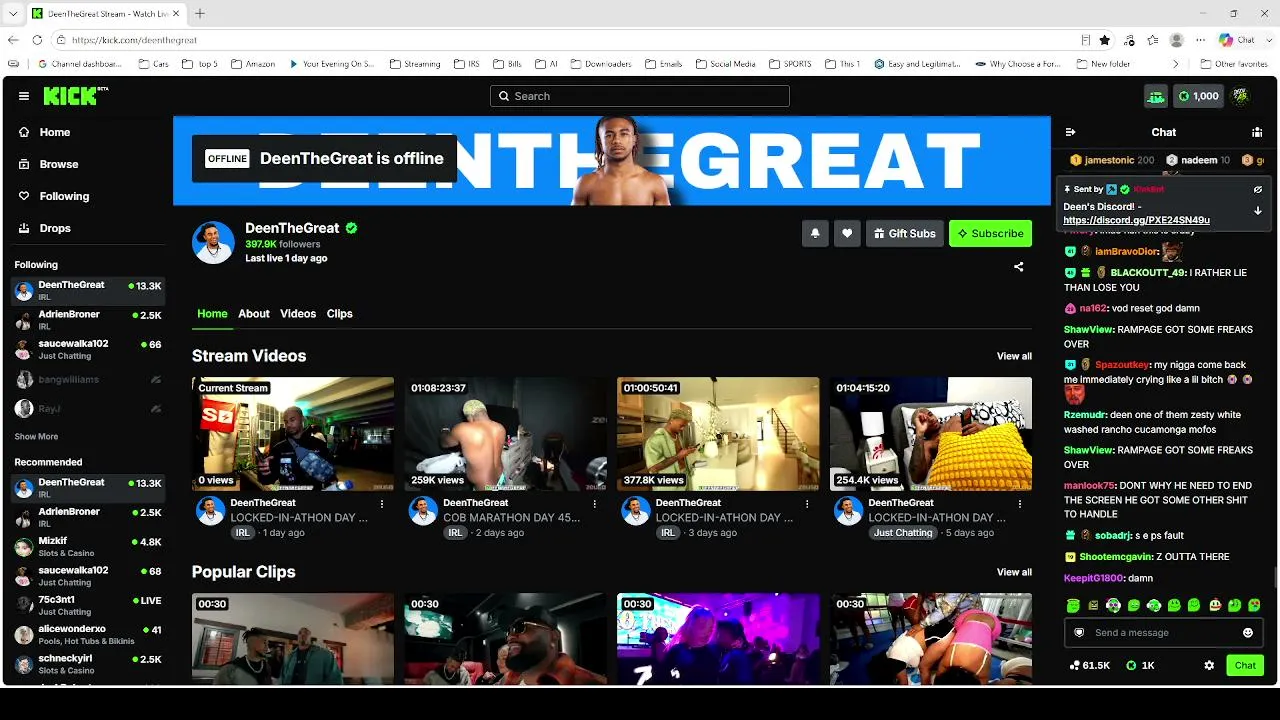The width and height of the screenshot is (1280, 720).
Task: Open the Discord invite link in pinned message
Action: click(x=1136, y=220)
